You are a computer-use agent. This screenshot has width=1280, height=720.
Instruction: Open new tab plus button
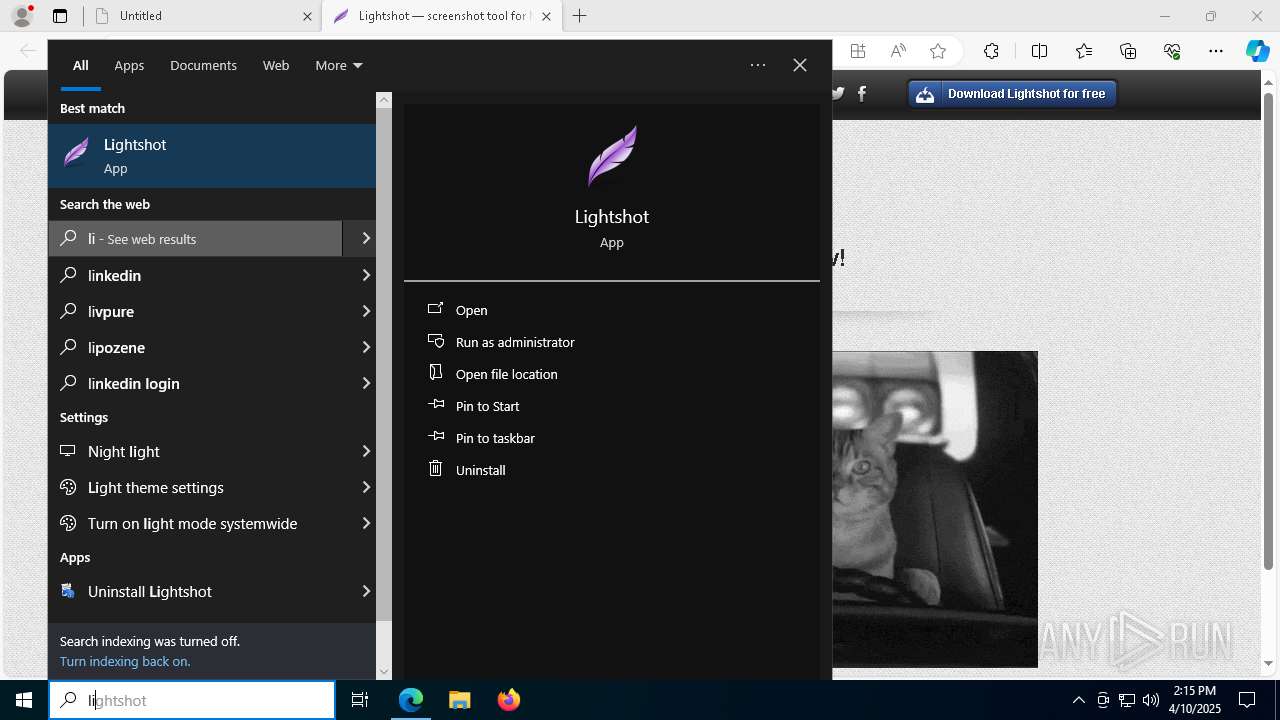tap(579, 16)
